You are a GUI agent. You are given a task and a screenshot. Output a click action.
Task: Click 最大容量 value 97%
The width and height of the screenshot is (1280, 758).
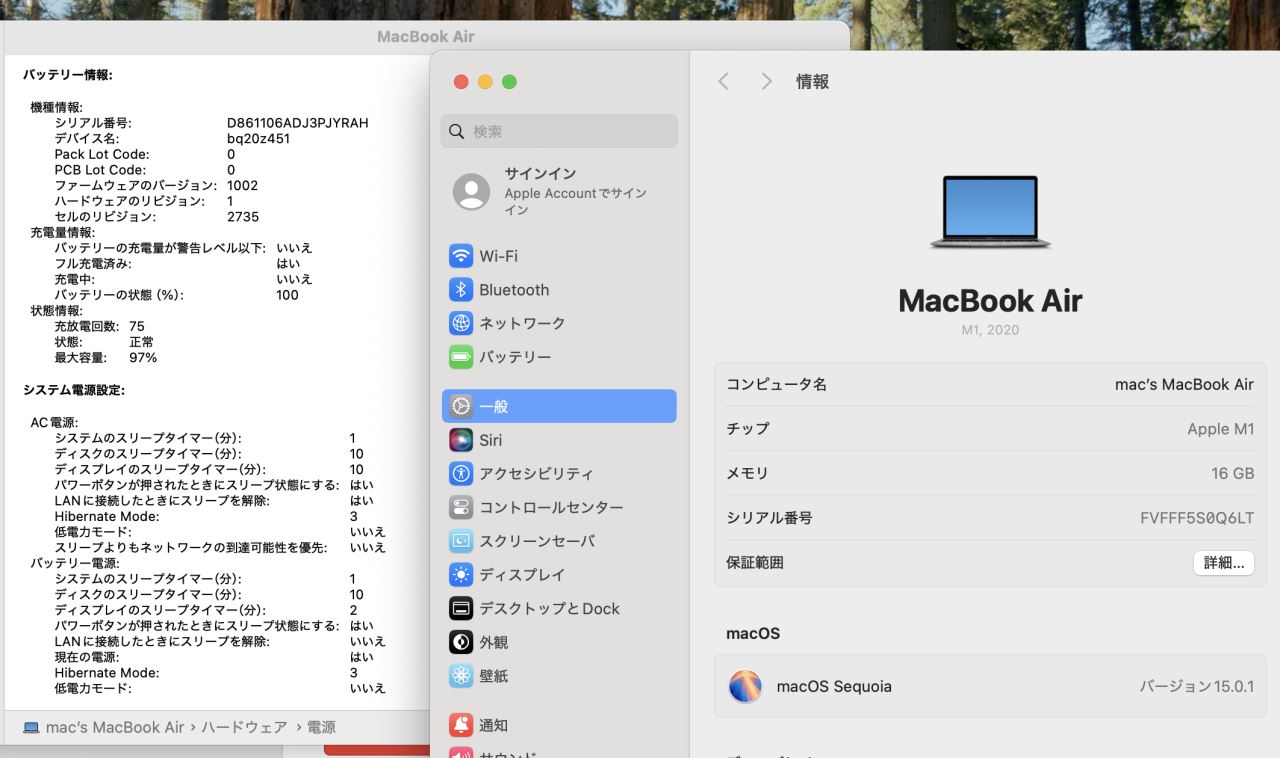143,357
